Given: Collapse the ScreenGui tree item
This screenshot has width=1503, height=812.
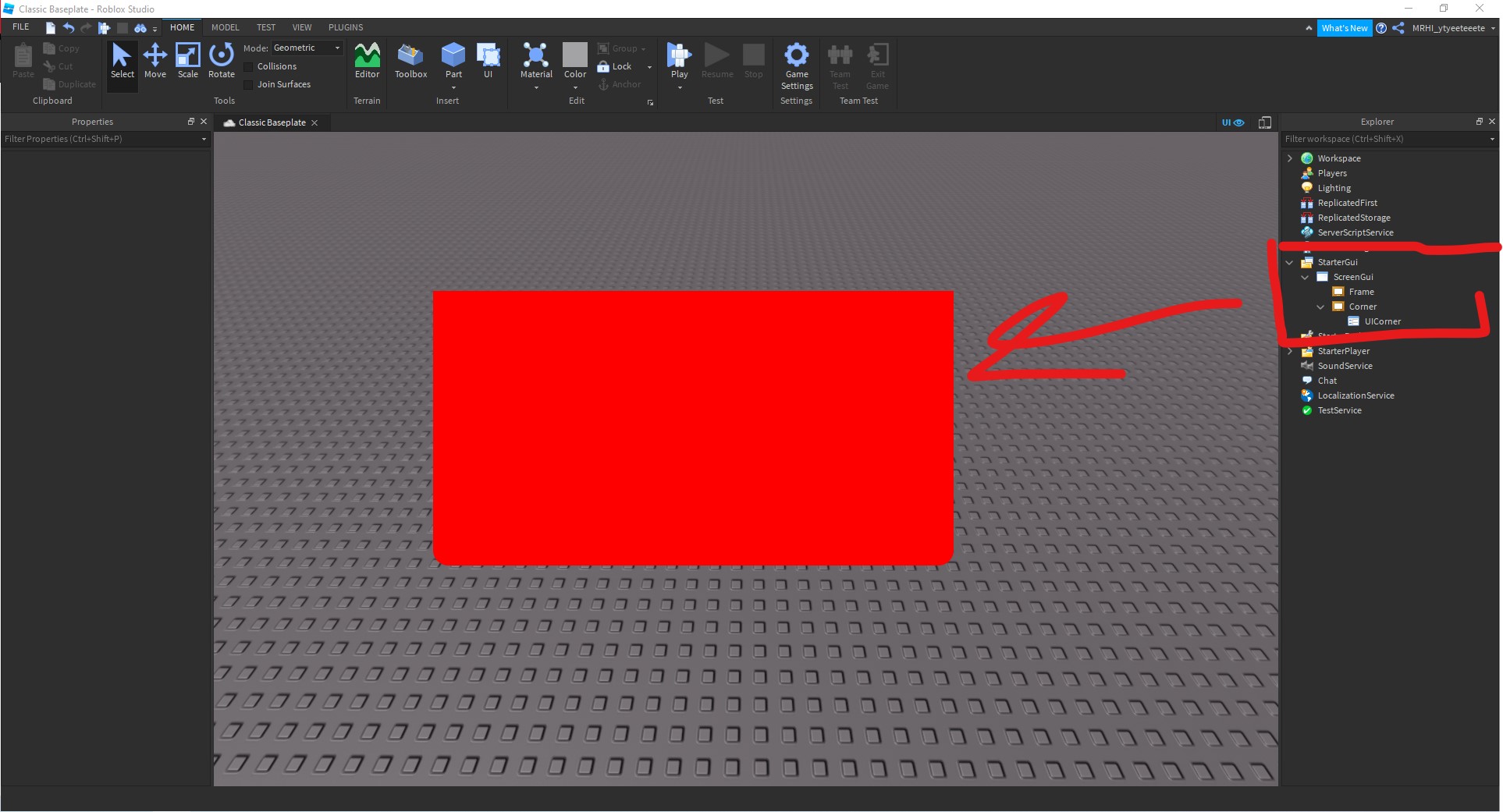Looking at the screenshot, I should 1304,277.
